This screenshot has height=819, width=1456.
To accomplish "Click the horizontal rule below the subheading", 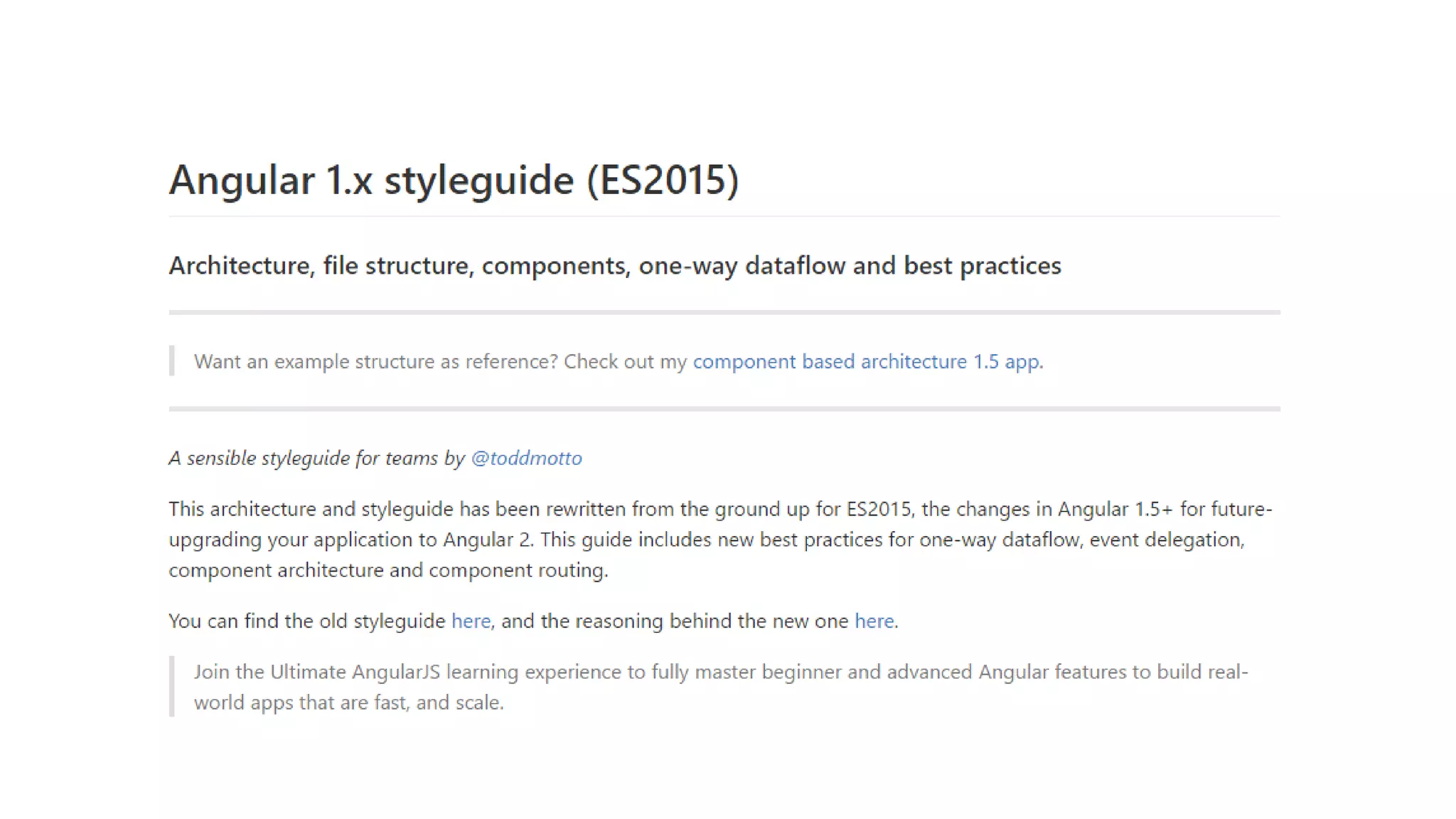I will (x=724, y=312).
